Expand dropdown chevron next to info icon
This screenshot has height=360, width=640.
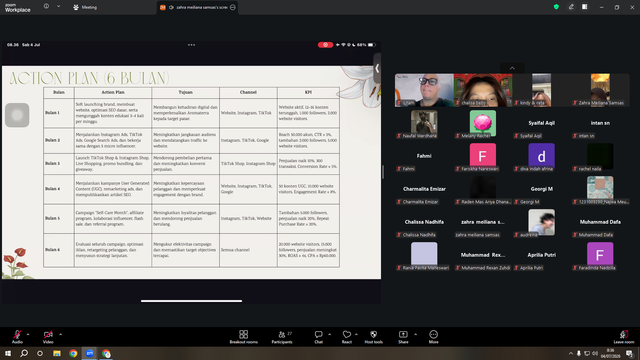click(x=58, y=7)
